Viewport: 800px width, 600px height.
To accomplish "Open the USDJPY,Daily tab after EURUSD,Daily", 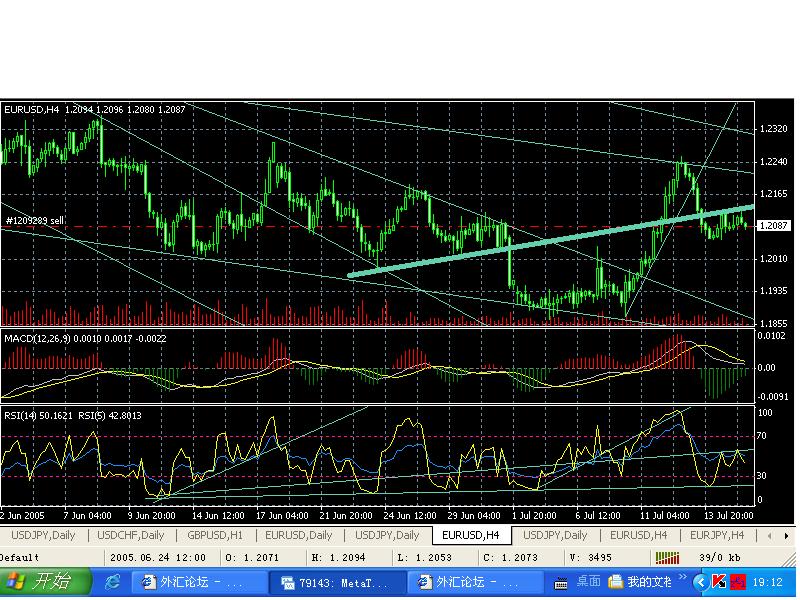I will coord(387,536).
